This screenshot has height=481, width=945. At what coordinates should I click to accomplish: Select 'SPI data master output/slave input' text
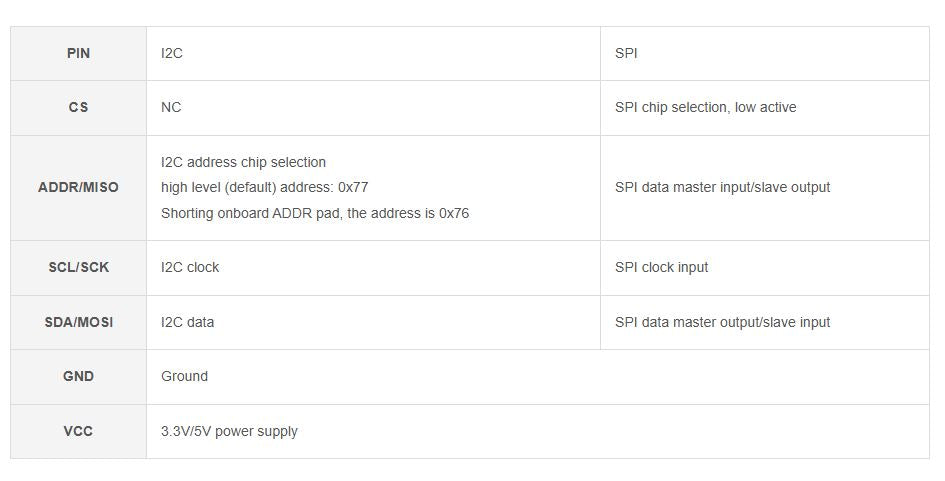722,322
